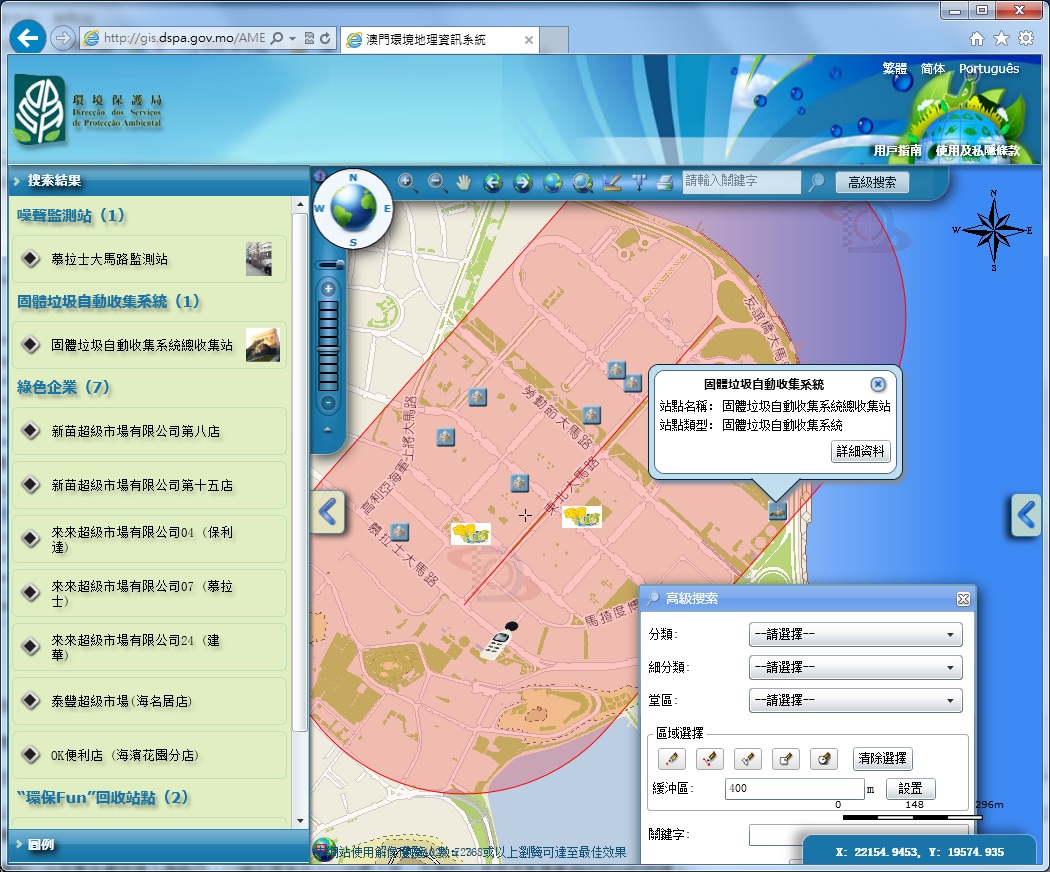This screenshot has height=872, width=1050.
Task: Open the 分類 dropdown
Action: click(855, 634)
